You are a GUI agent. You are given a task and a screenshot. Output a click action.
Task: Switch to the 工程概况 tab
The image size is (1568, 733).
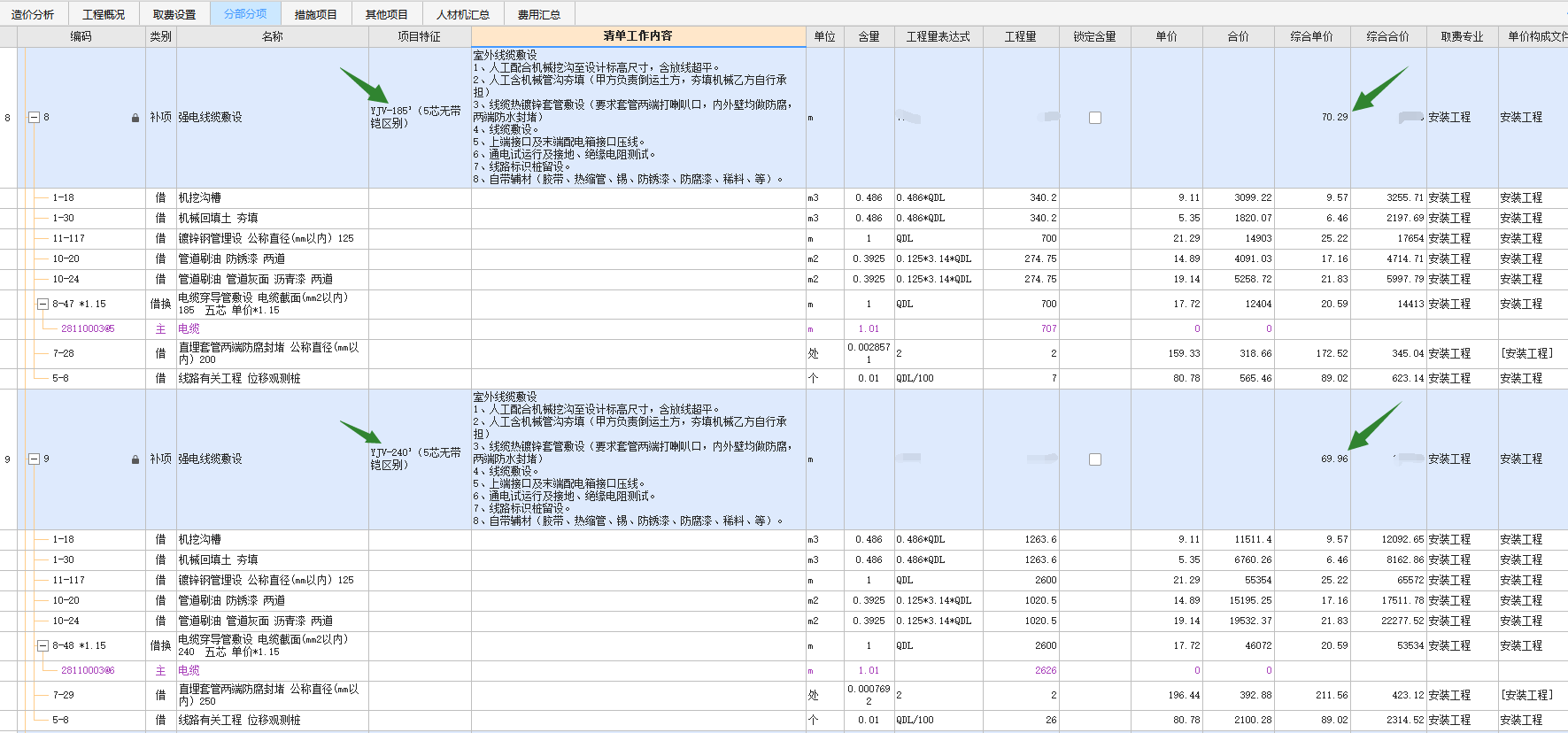click(104, 14)
